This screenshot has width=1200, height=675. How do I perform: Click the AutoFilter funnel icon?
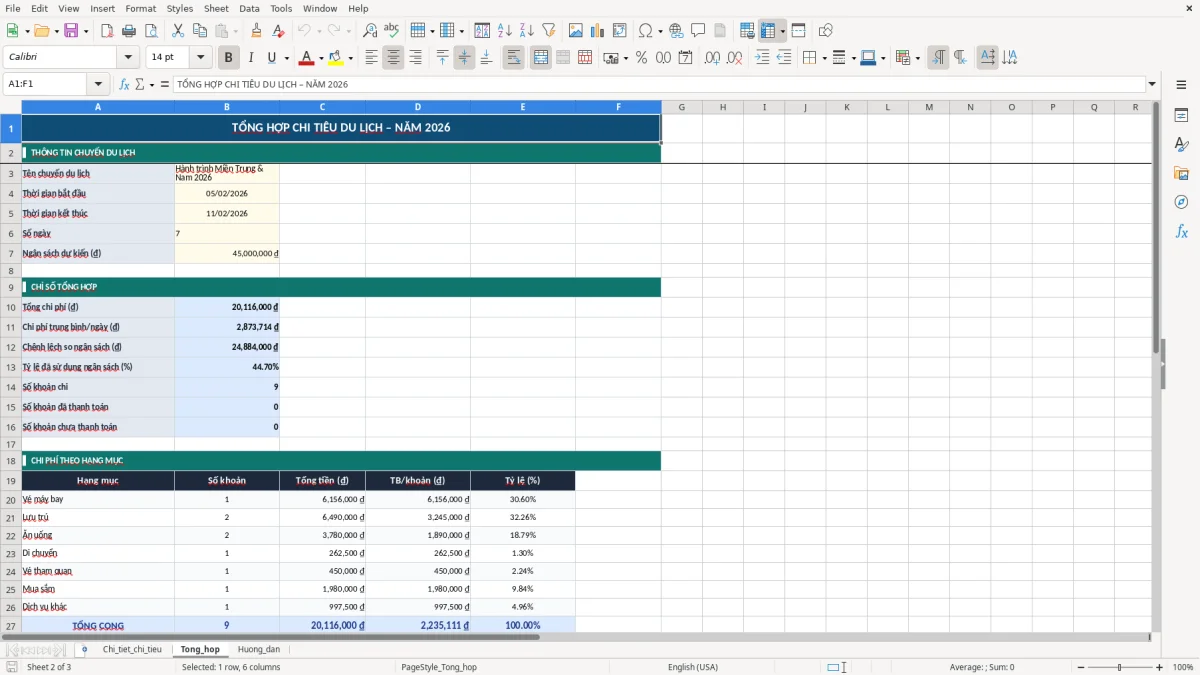tap(548, 31)
